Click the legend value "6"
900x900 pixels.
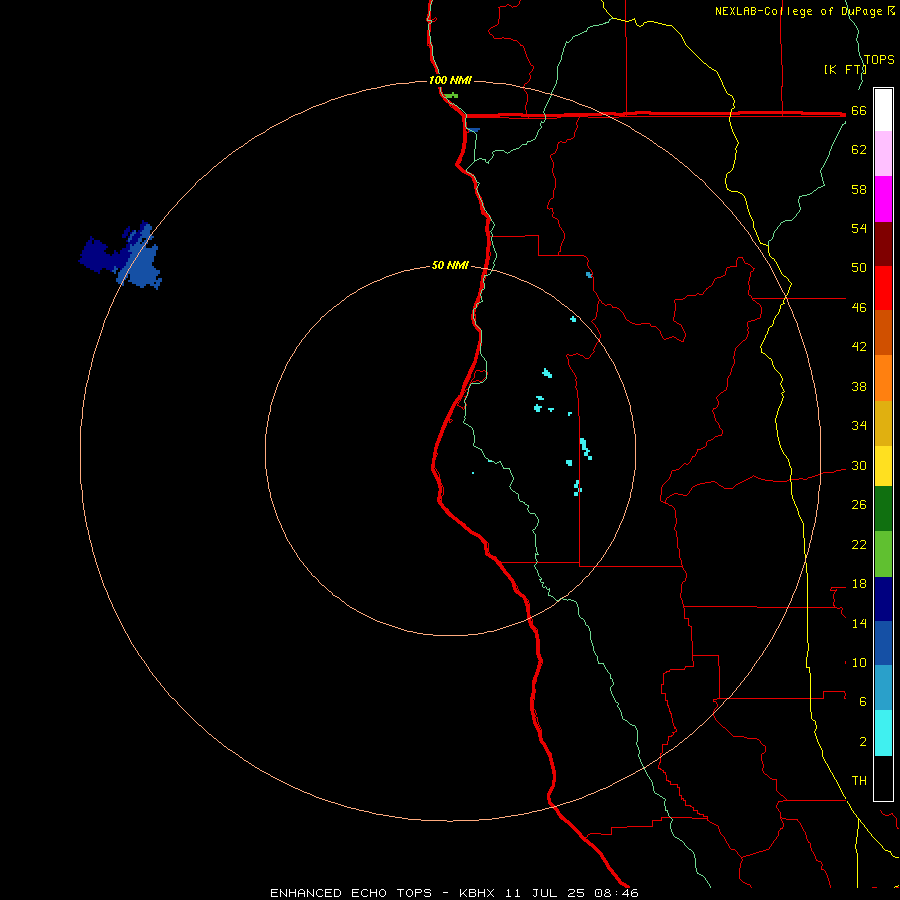[863, 702]
